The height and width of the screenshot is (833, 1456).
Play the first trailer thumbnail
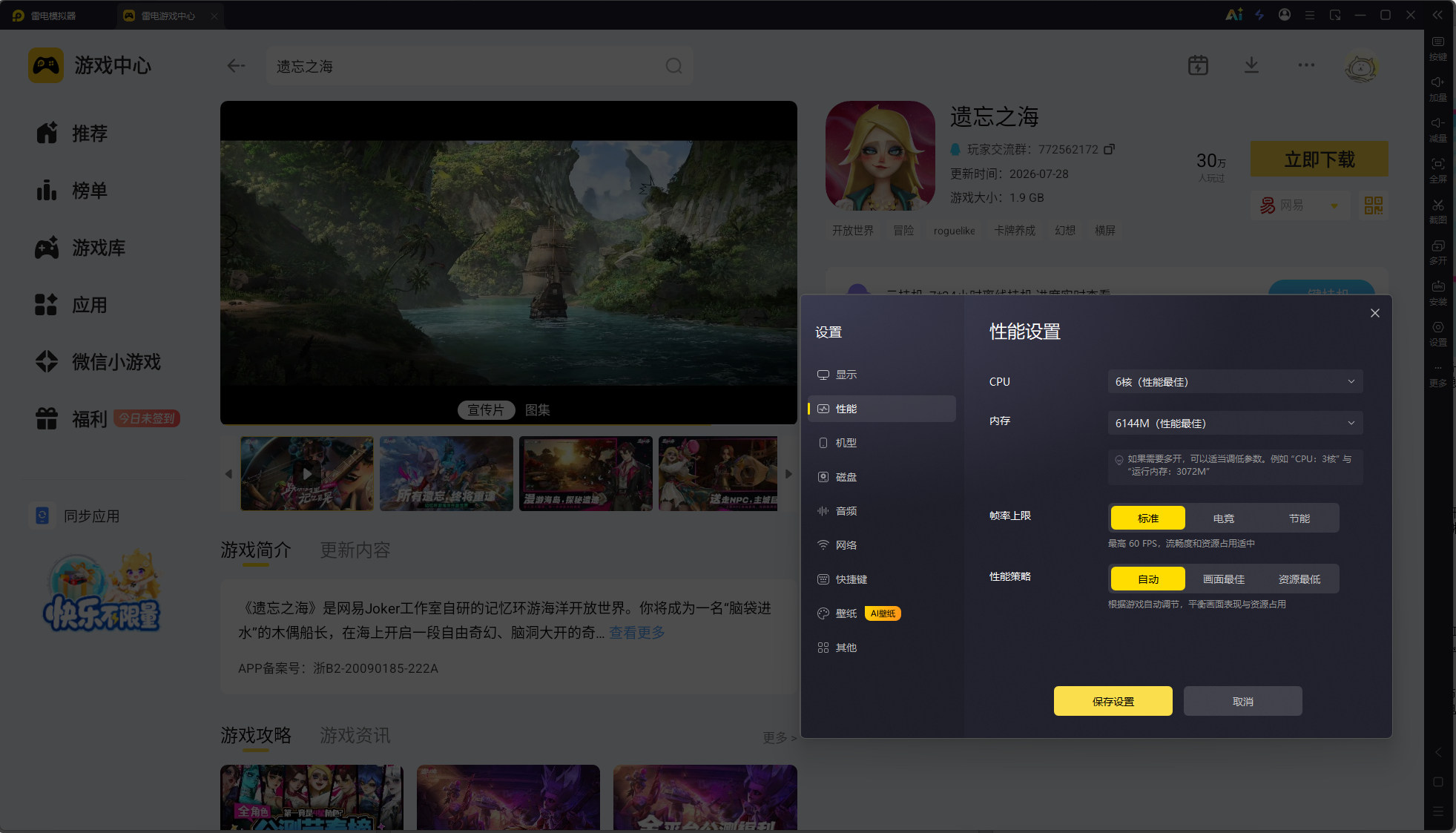pos(307,473)
